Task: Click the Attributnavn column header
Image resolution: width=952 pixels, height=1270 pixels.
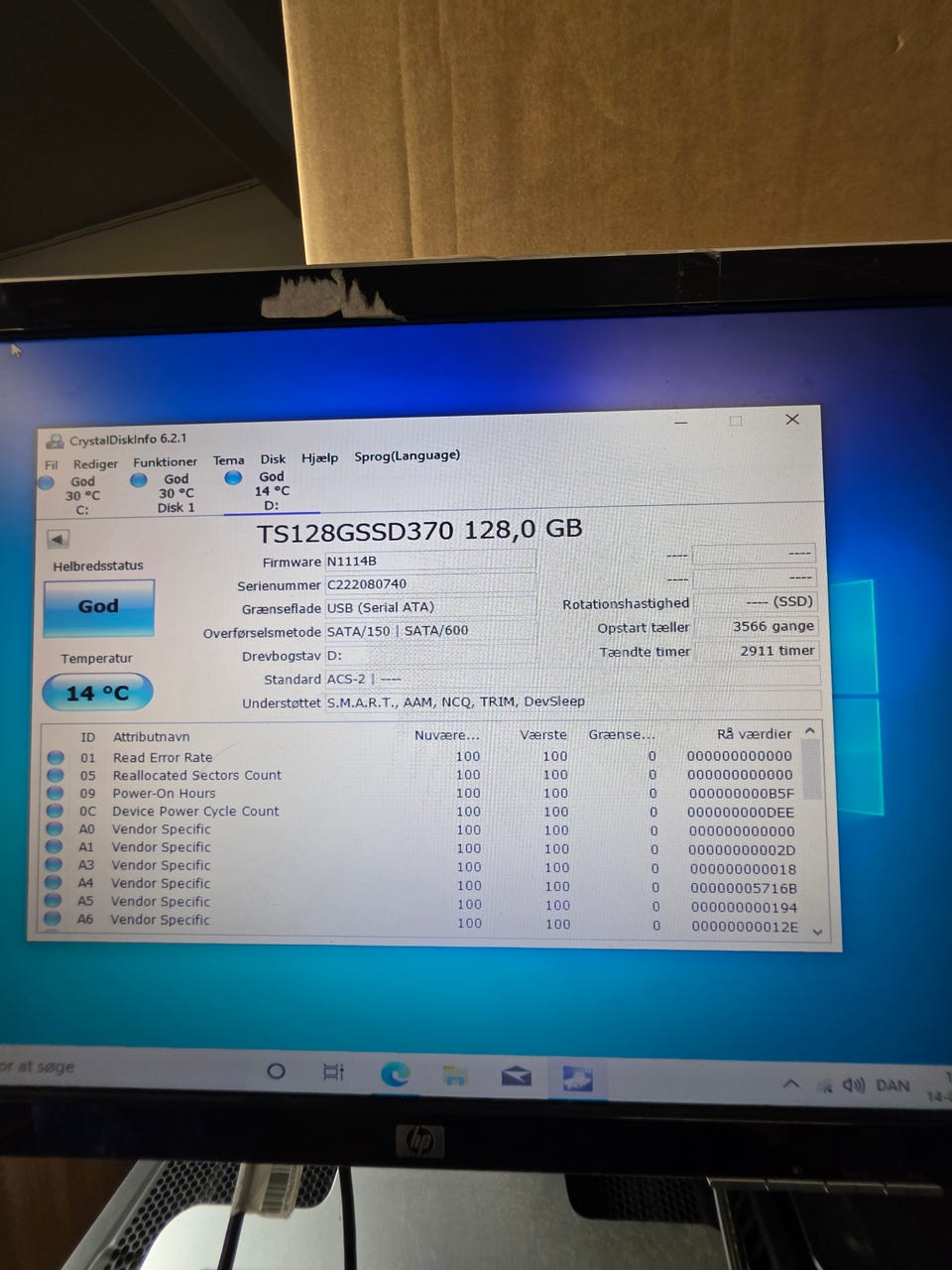Action: [x=151, y=736]
